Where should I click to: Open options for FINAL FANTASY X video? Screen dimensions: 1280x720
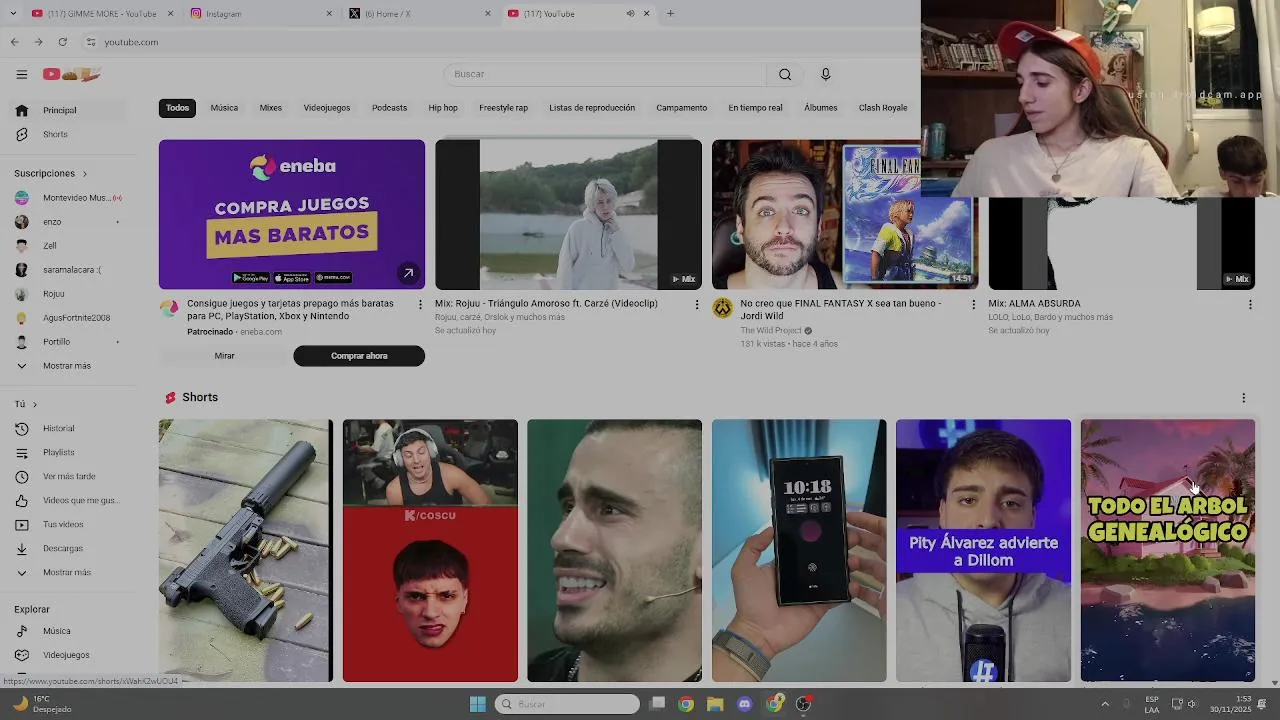coord(974,305)
